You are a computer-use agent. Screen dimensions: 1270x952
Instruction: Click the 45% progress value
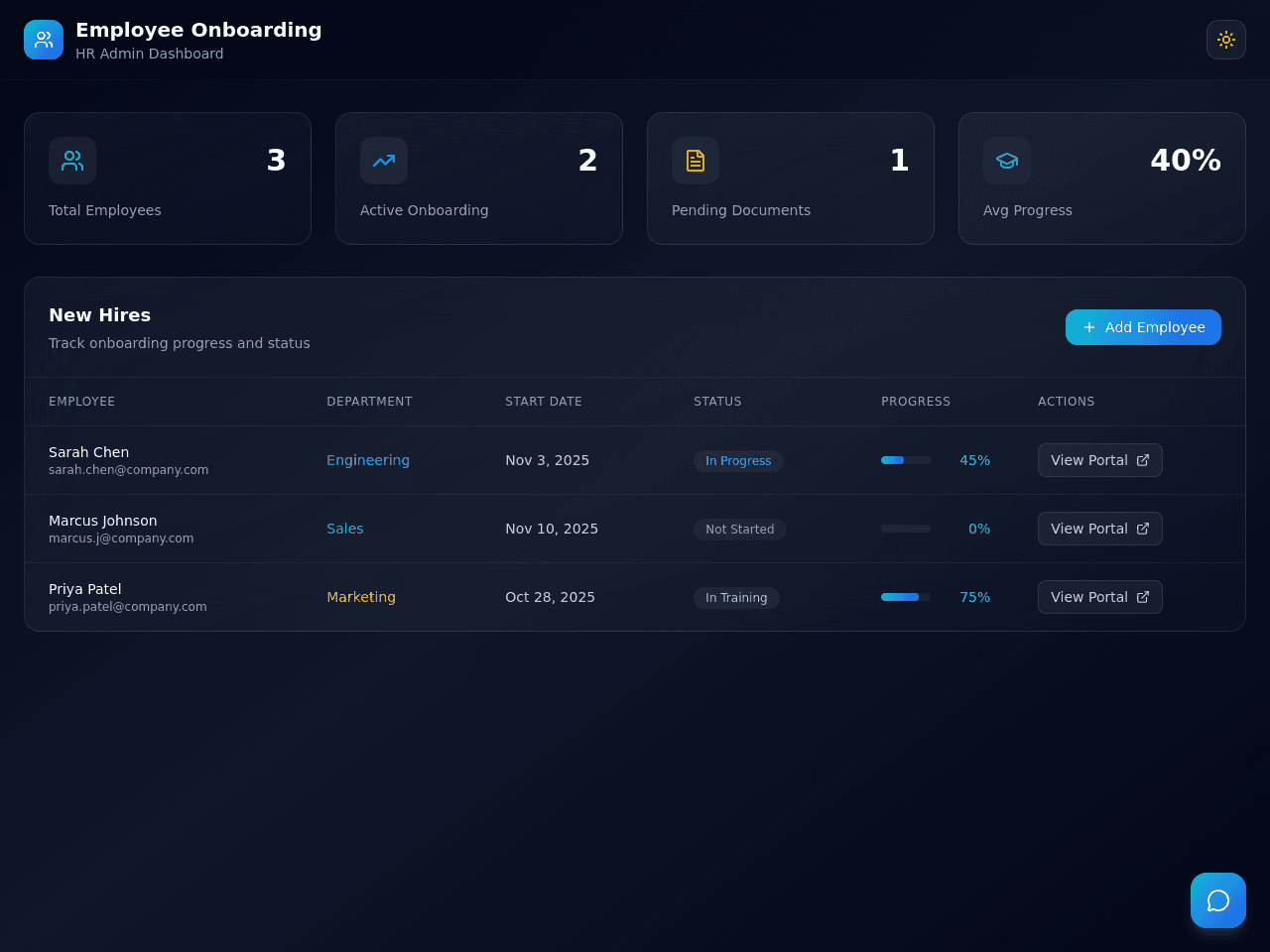coord(975,460)
